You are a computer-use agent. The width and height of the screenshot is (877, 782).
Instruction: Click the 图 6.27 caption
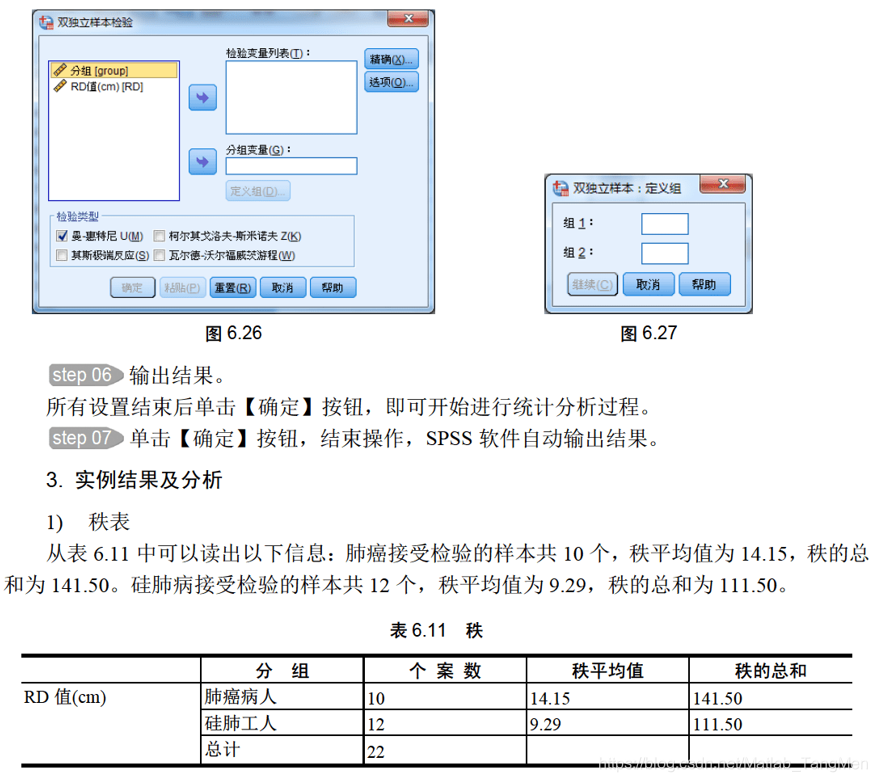(x=649, y=333)
